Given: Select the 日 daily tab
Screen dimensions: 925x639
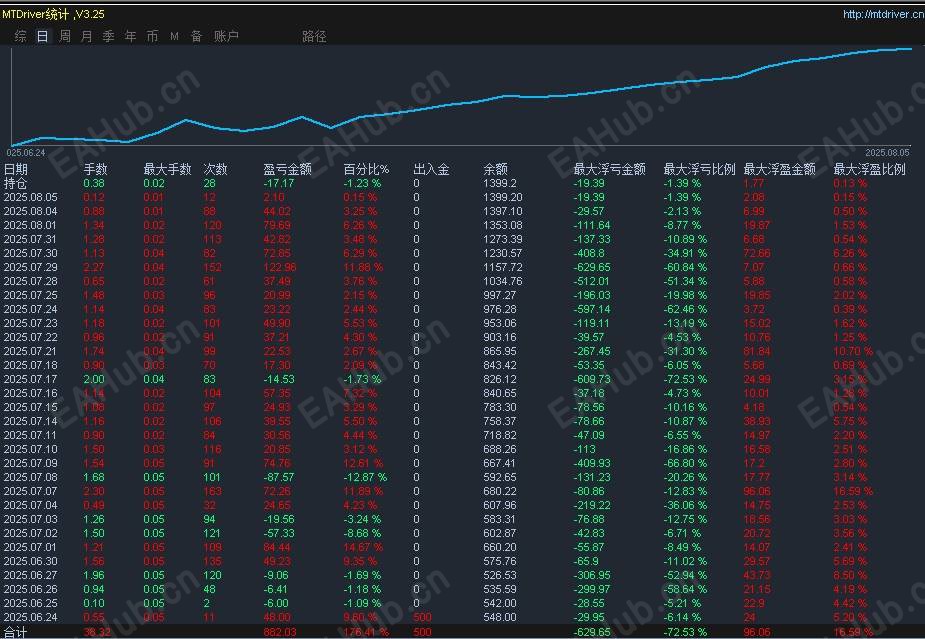Looking at the screenshot, I should tap(42, 36).
